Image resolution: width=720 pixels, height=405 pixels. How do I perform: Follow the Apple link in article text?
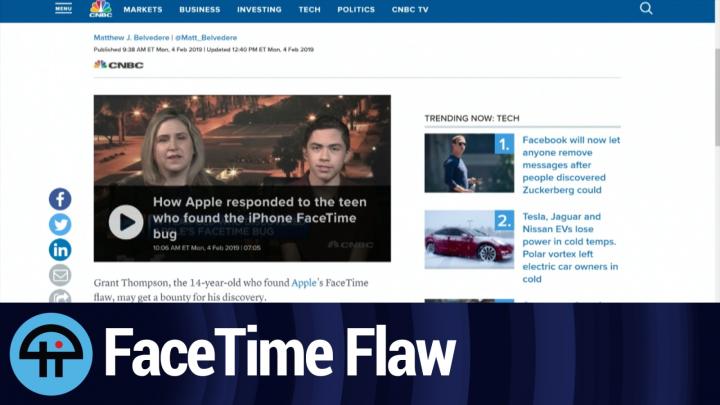point(303,283)
